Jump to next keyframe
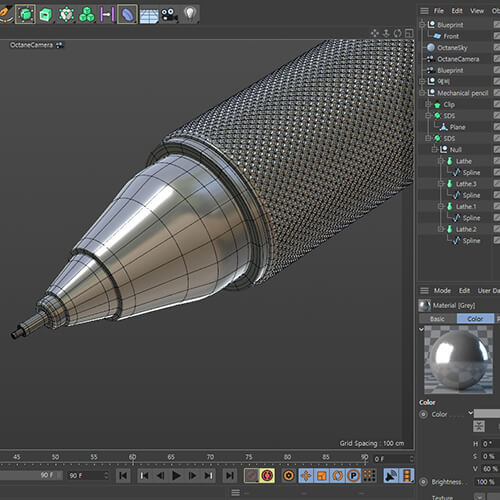 point(208,476)
